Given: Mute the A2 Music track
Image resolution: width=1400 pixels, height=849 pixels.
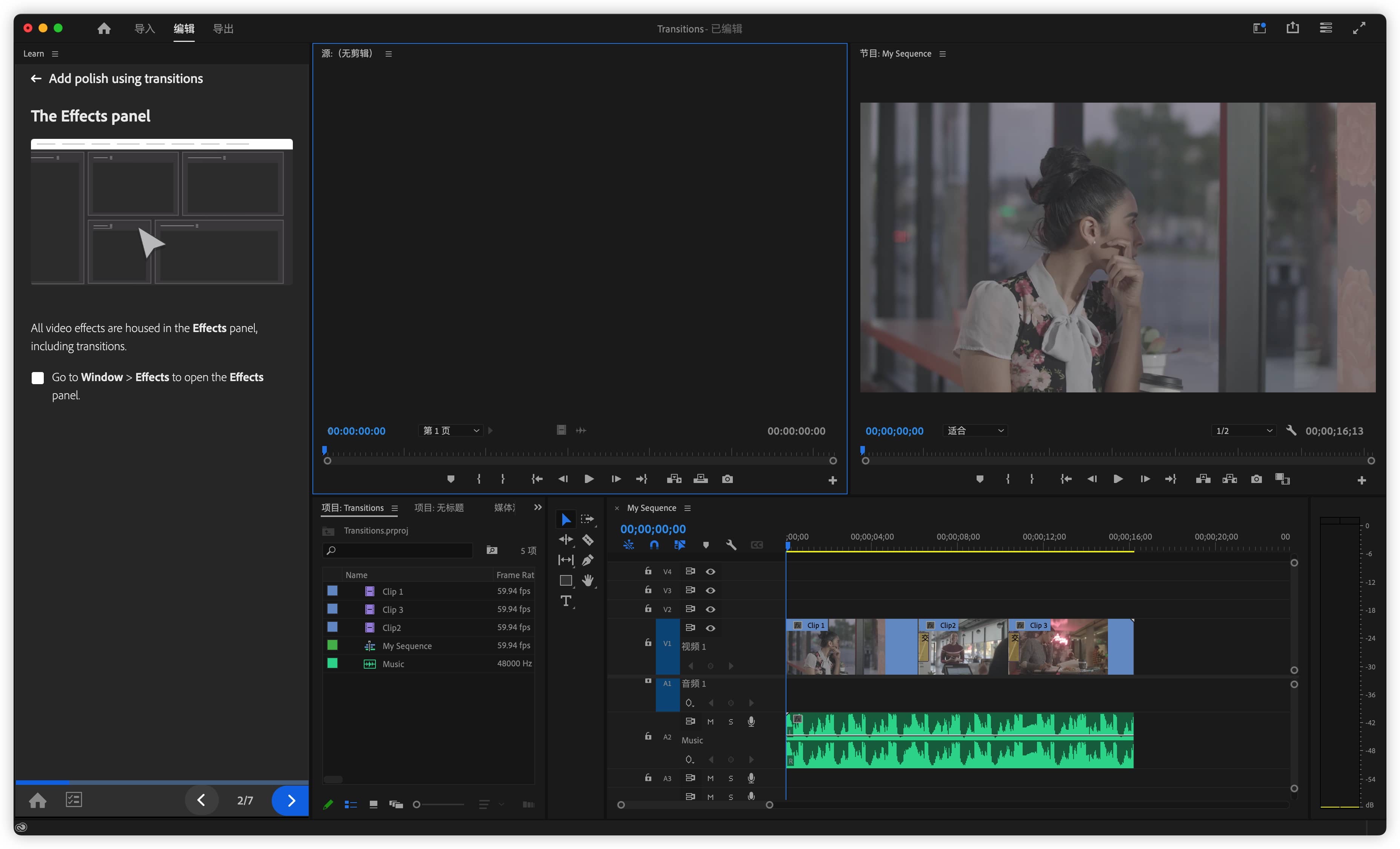Looking at the screenshot, I should coord(710,722).
